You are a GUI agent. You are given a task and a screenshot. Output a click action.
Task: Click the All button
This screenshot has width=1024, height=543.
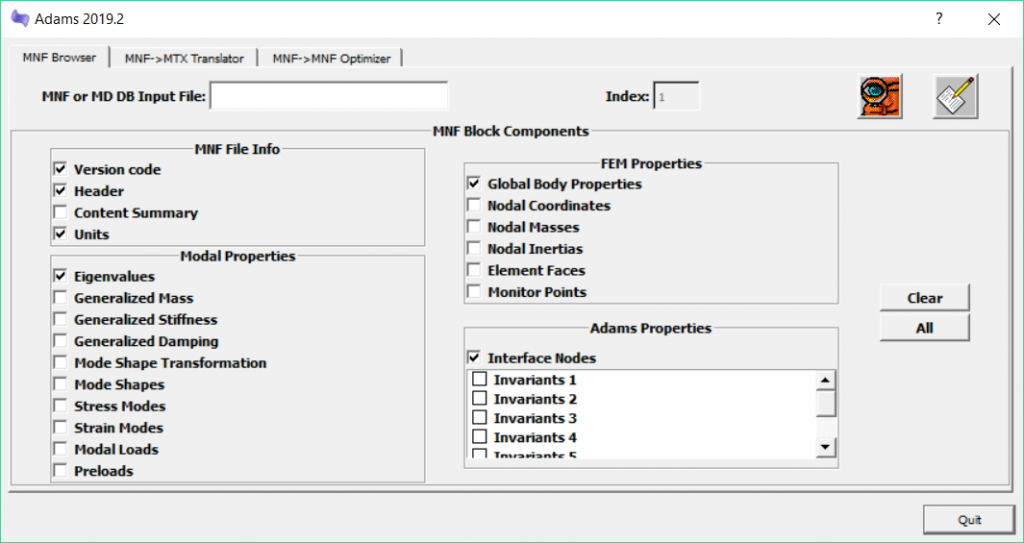(x=924, y=328)
